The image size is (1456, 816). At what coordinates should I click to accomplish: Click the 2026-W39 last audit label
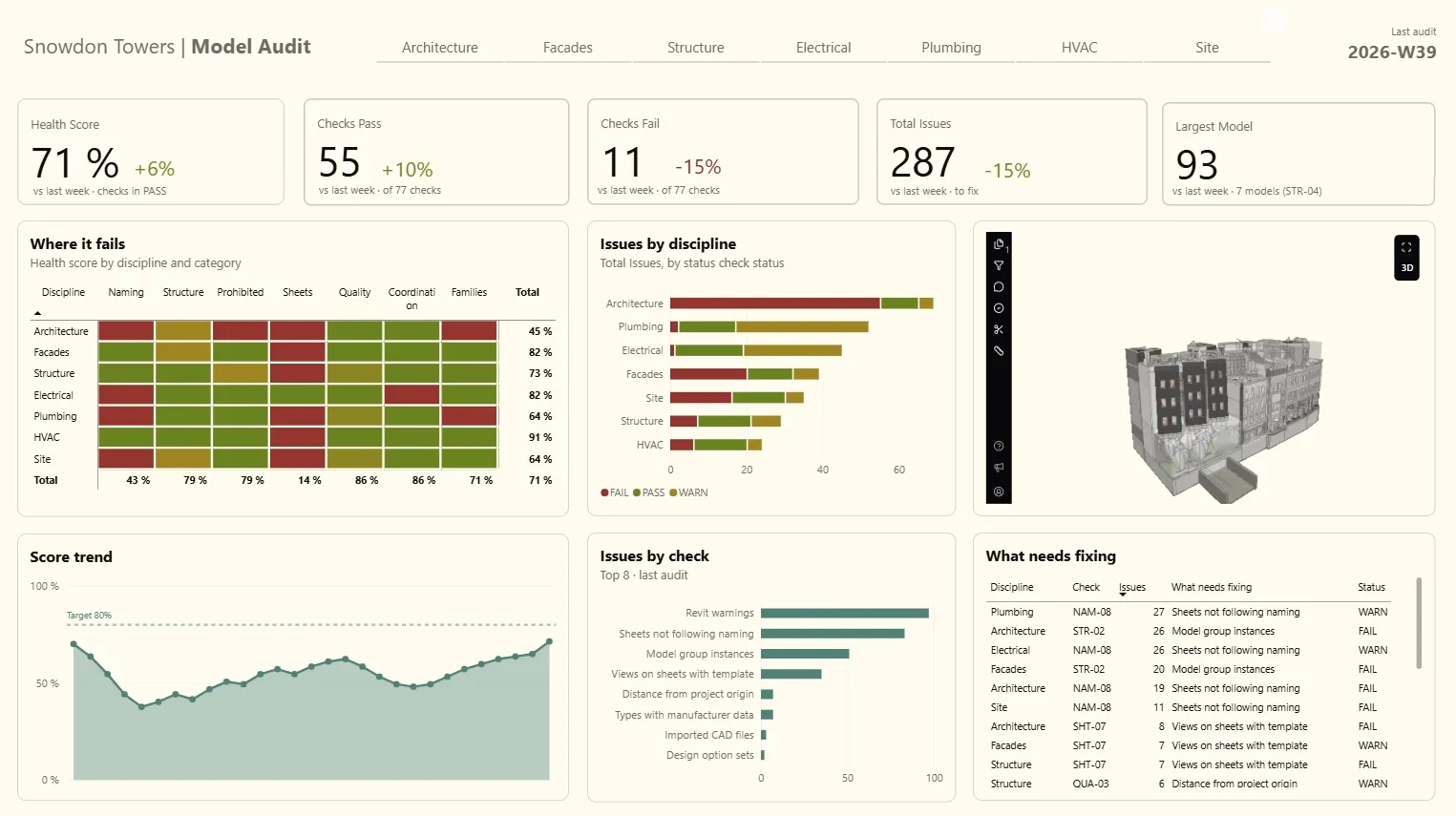1391,52
